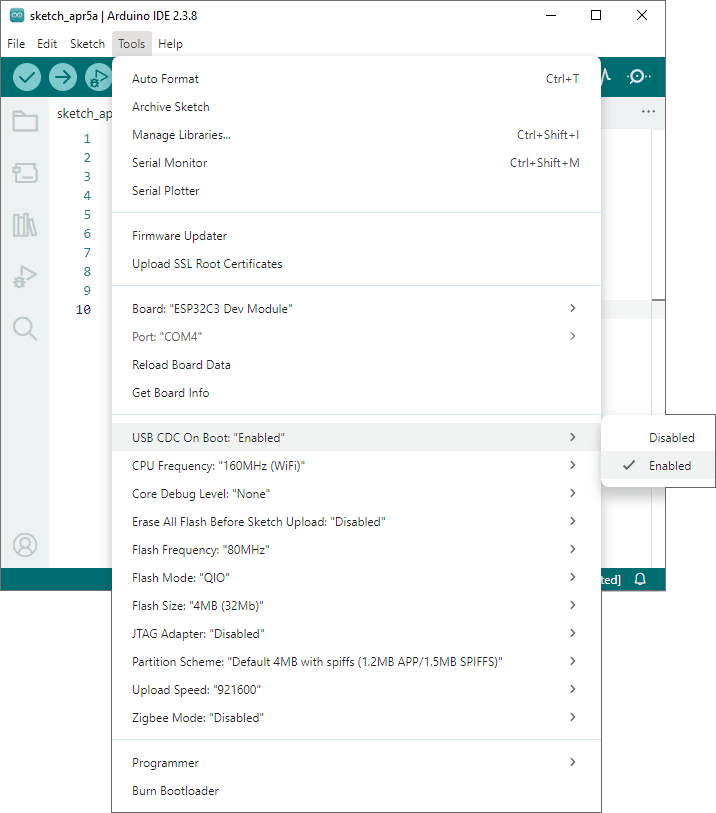
Task: Select the Disabled option for USB CDC
Action: click(658, 438)
